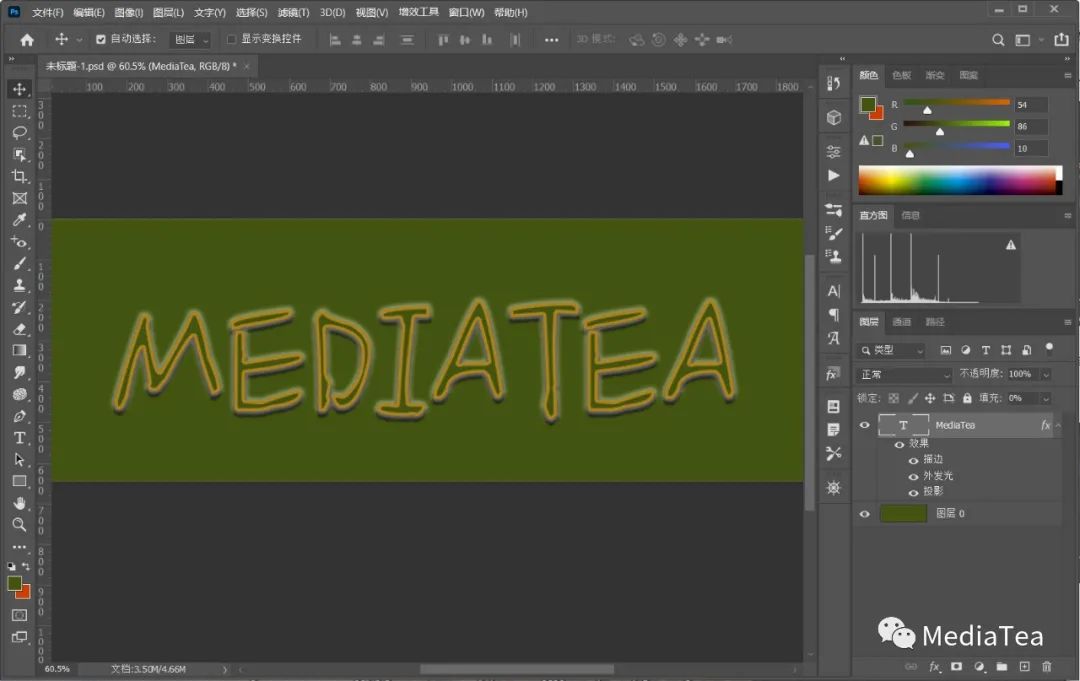Open the Character panel icon
The height and width of the screenshot is (681, 1080).
[x=833, y=291]
